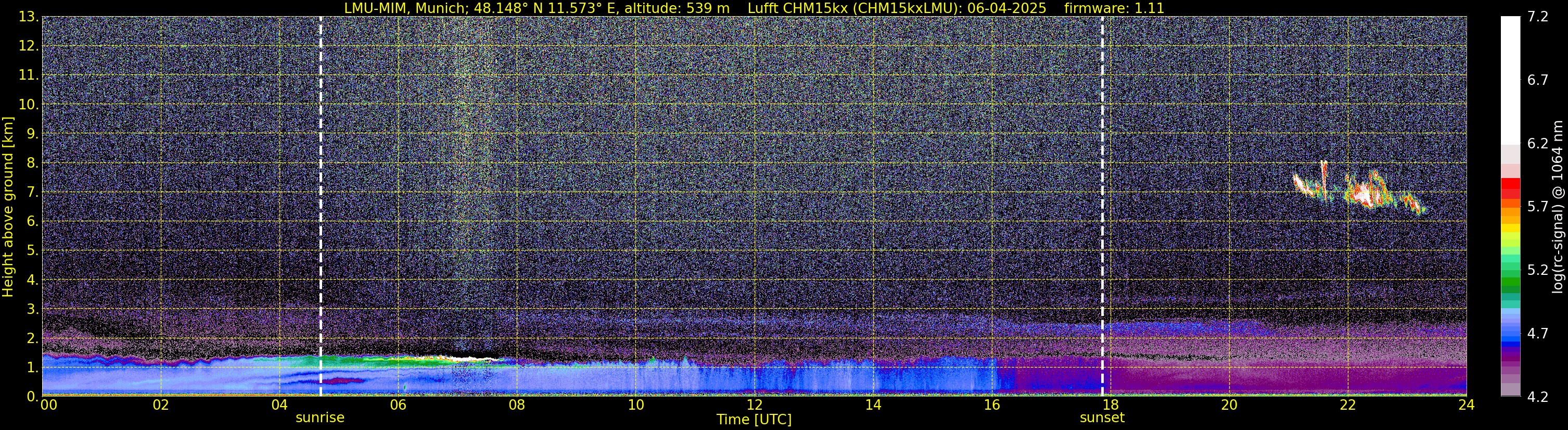Click the 'sunrise' label below the axis
This screenshot has width=1568, height=430.
point(320,418)
